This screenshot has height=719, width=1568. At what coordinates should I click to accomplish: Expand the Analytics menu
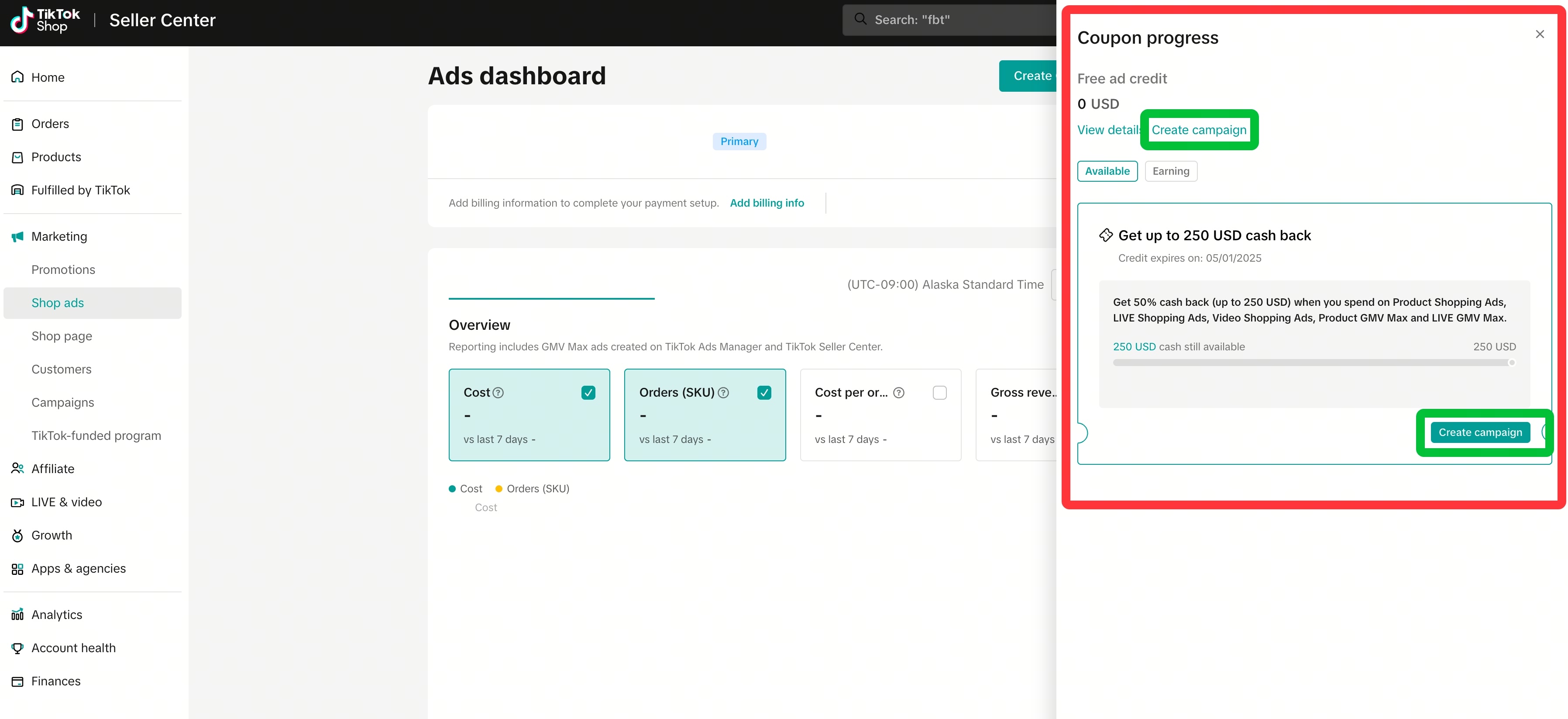[x=93, y=614]
